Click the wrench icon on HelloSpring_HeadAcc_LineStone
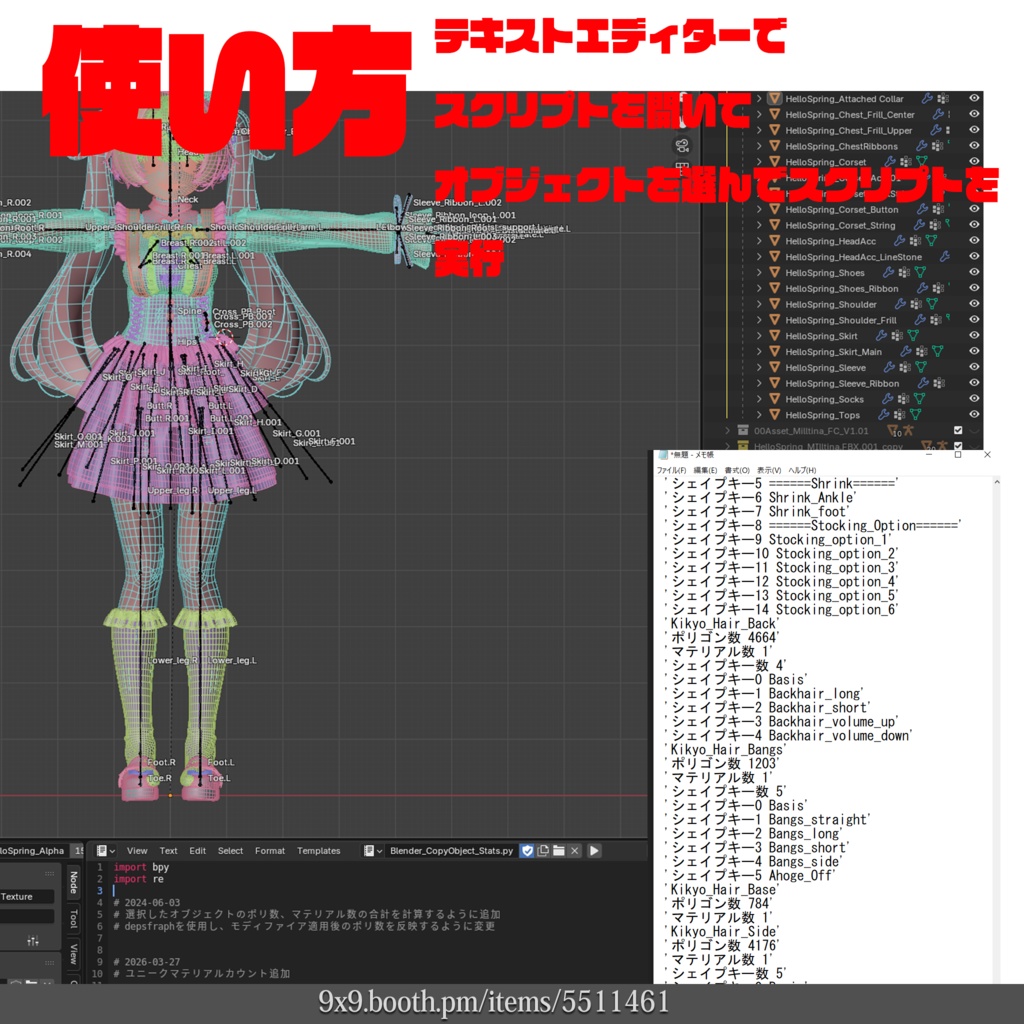This screenshot has height=1024, width=1024. click(945, 257)
